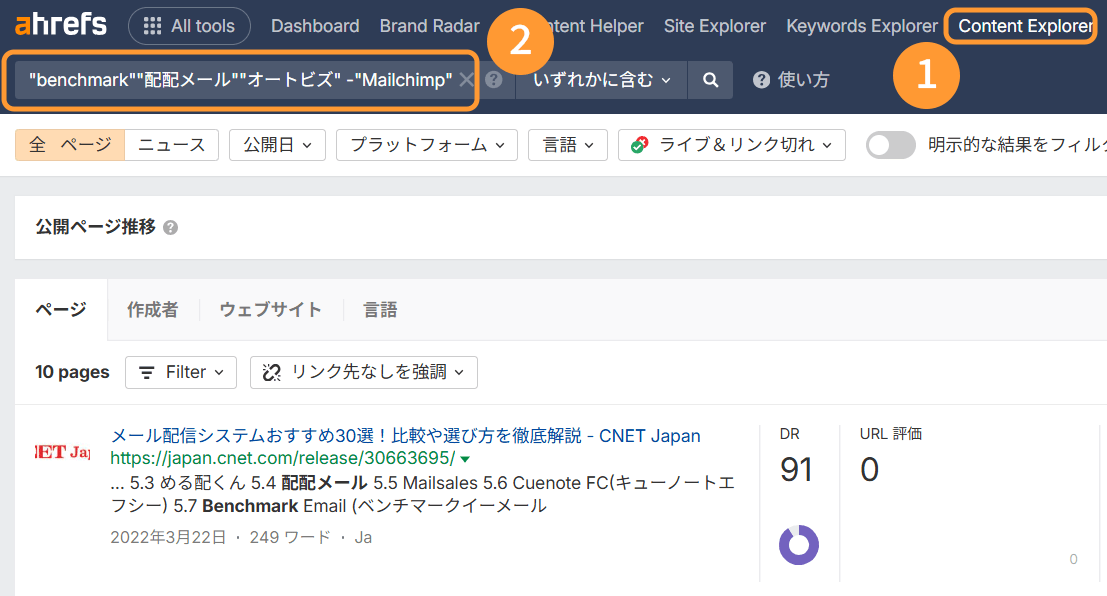
Task: Open the 作成者 tab
Action: pos(152,309)
